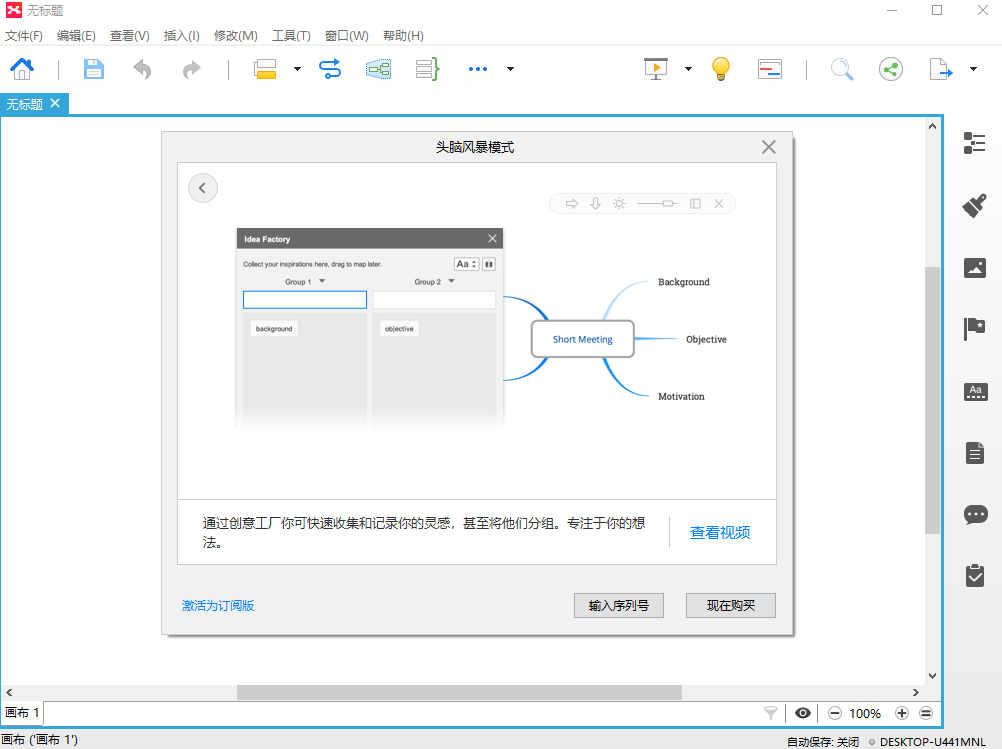Open the more tools ellipsis
Screen dimensions: 1002x749
pyautogui.click(x=477, y=69)
